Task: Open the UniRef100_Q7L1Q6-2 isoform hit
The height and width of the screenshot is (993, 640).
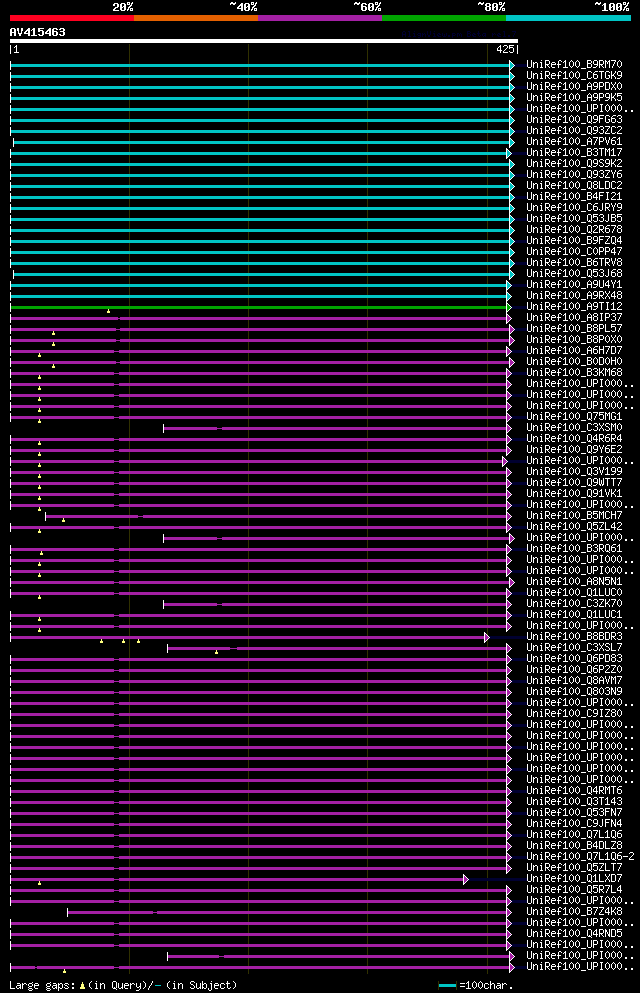Action: [x=580, y=856]
